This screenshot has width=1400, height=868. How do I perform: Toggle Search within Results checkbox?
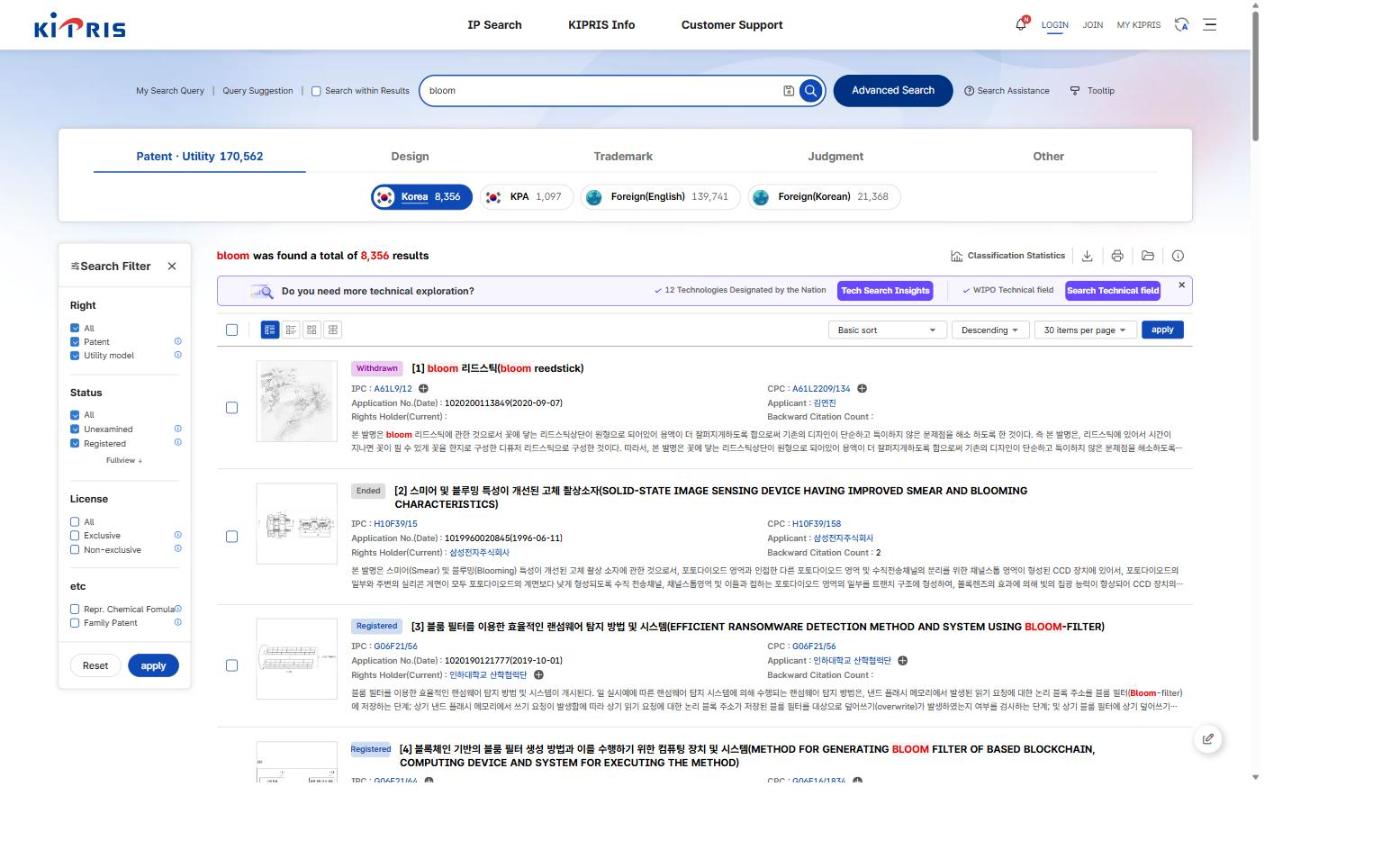click(x=316, y=91)
